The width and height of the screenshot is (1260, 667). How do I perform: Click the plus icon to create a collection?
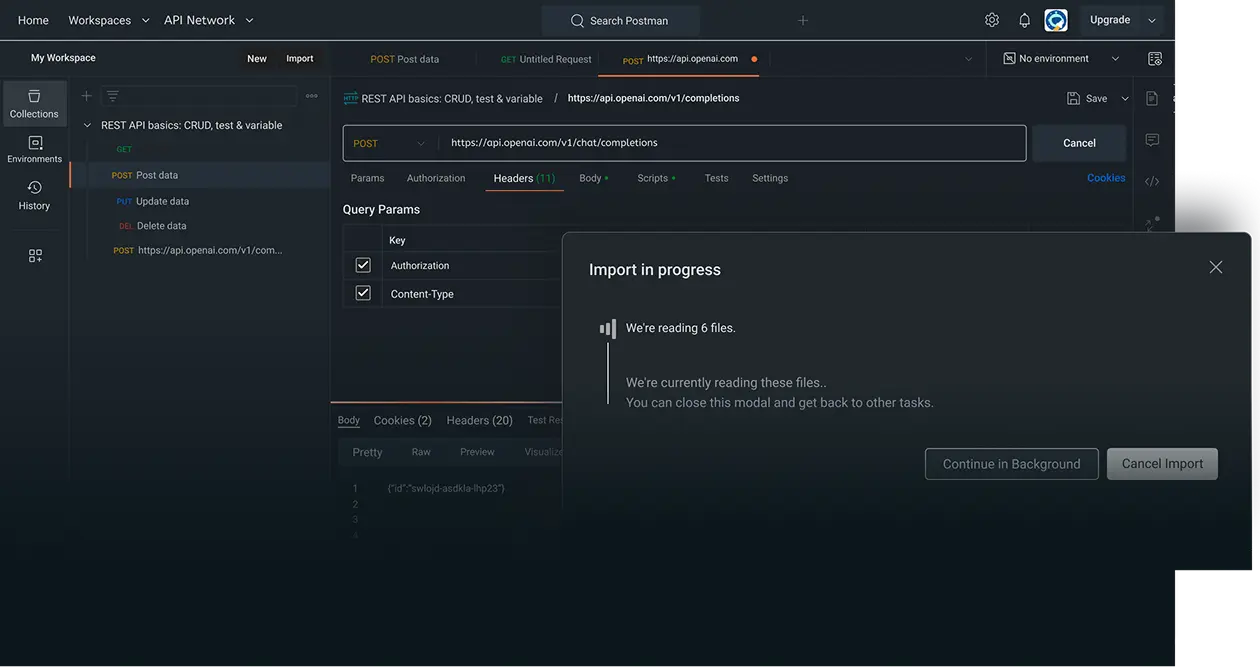[x=86, y=96]
